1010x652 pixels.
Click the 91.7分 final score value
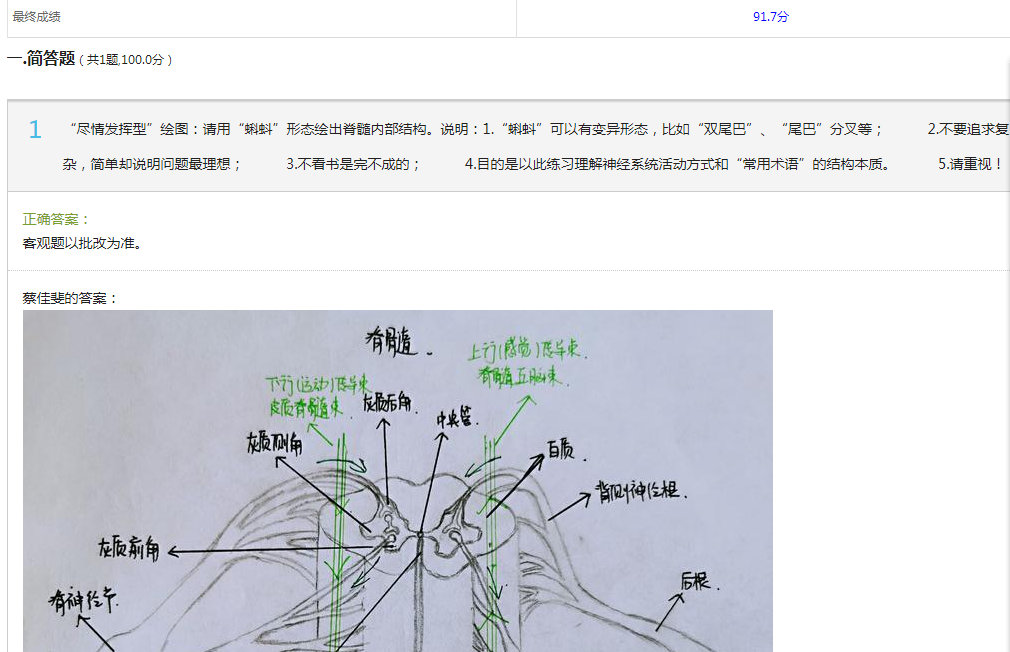[x=770, y=17]
